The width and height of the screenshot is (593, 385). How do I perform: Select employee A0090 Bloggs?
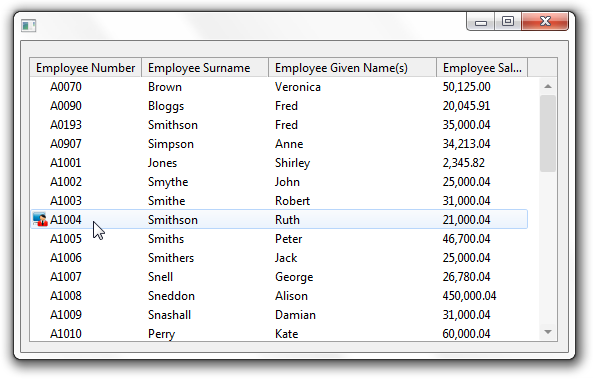(279, 106)
